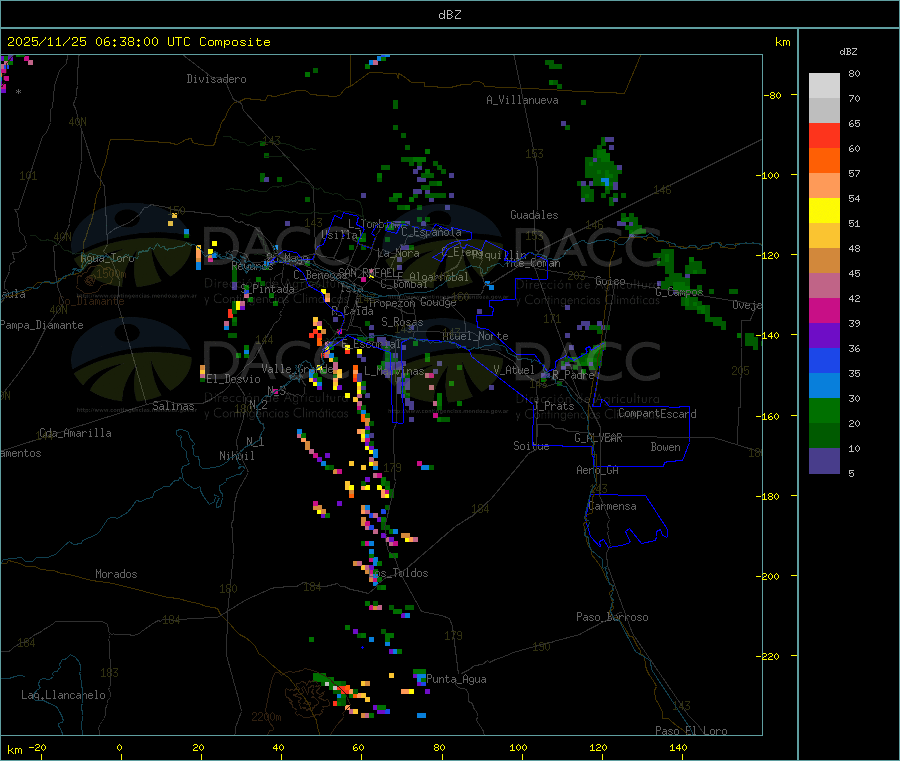
Task: Click the timestamp UTC Composite header
Action: tap(138, 42)
